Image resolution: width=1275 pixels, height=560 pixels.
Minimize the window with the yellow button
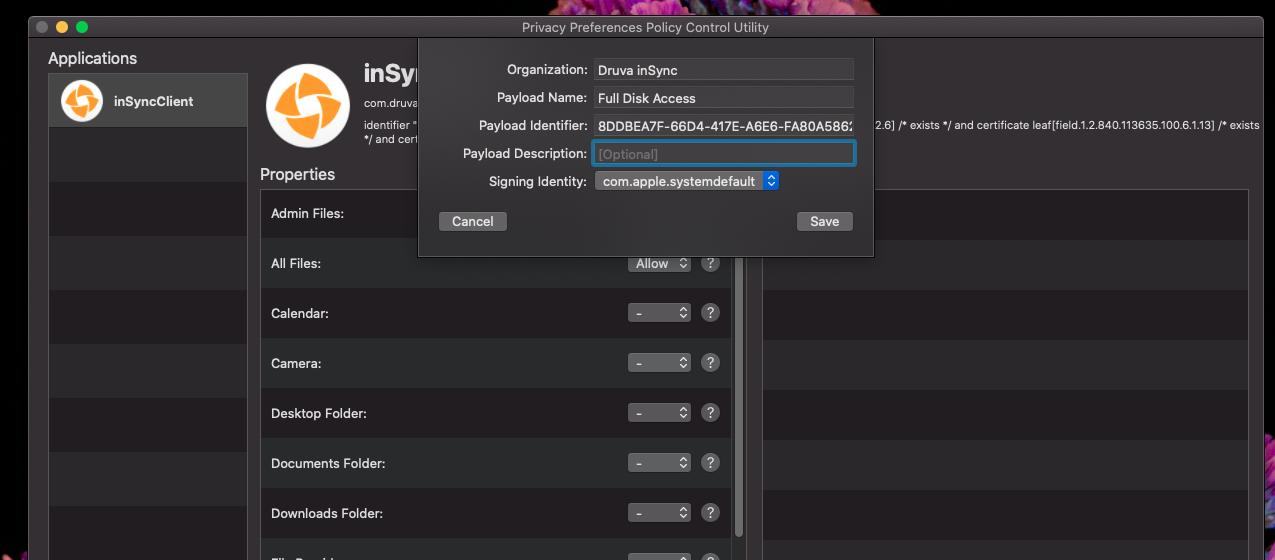62,27
